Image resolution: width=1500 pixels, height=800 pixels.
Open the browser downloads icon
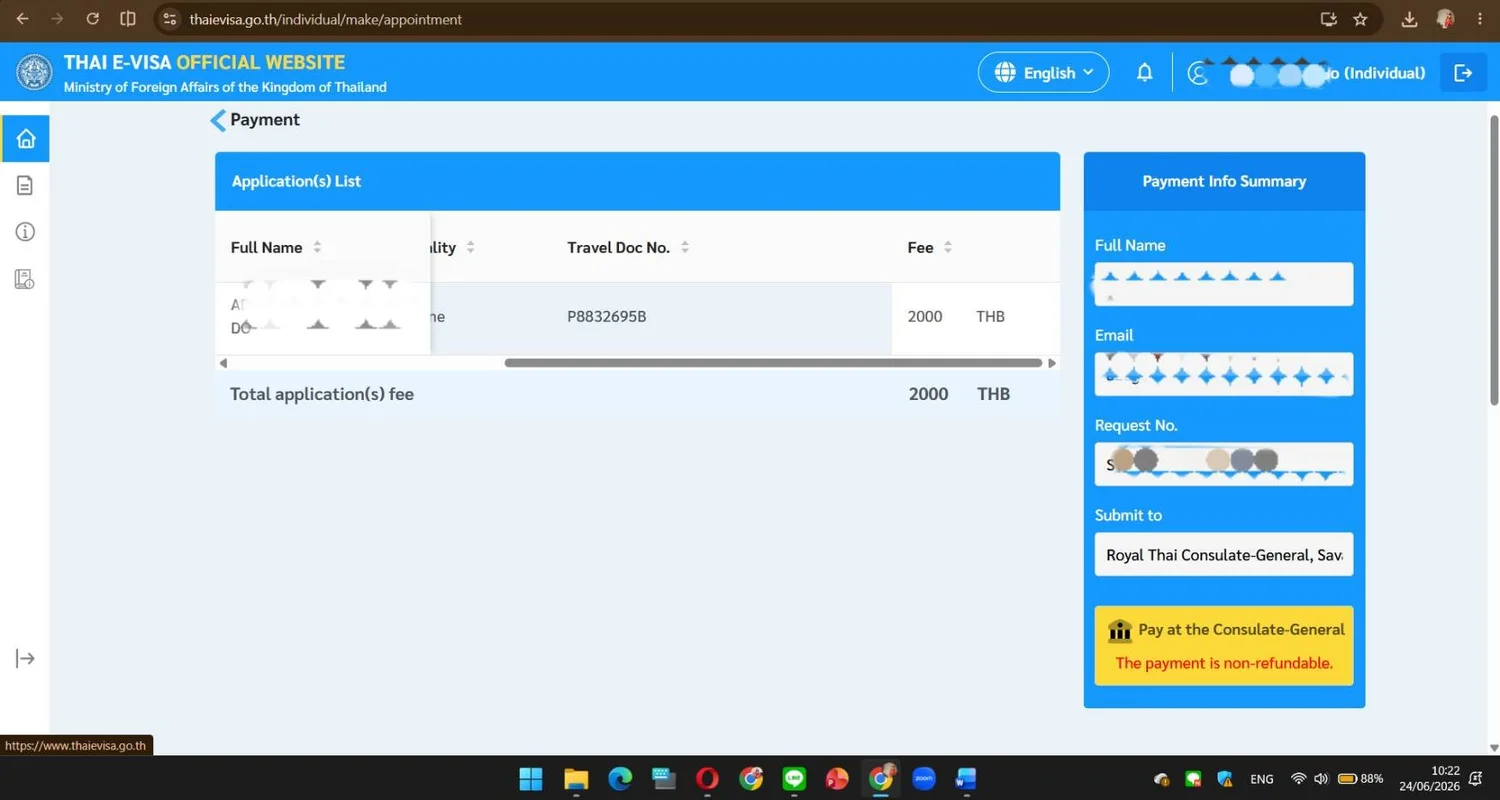pyautogui.click(x=1409, y=19)
